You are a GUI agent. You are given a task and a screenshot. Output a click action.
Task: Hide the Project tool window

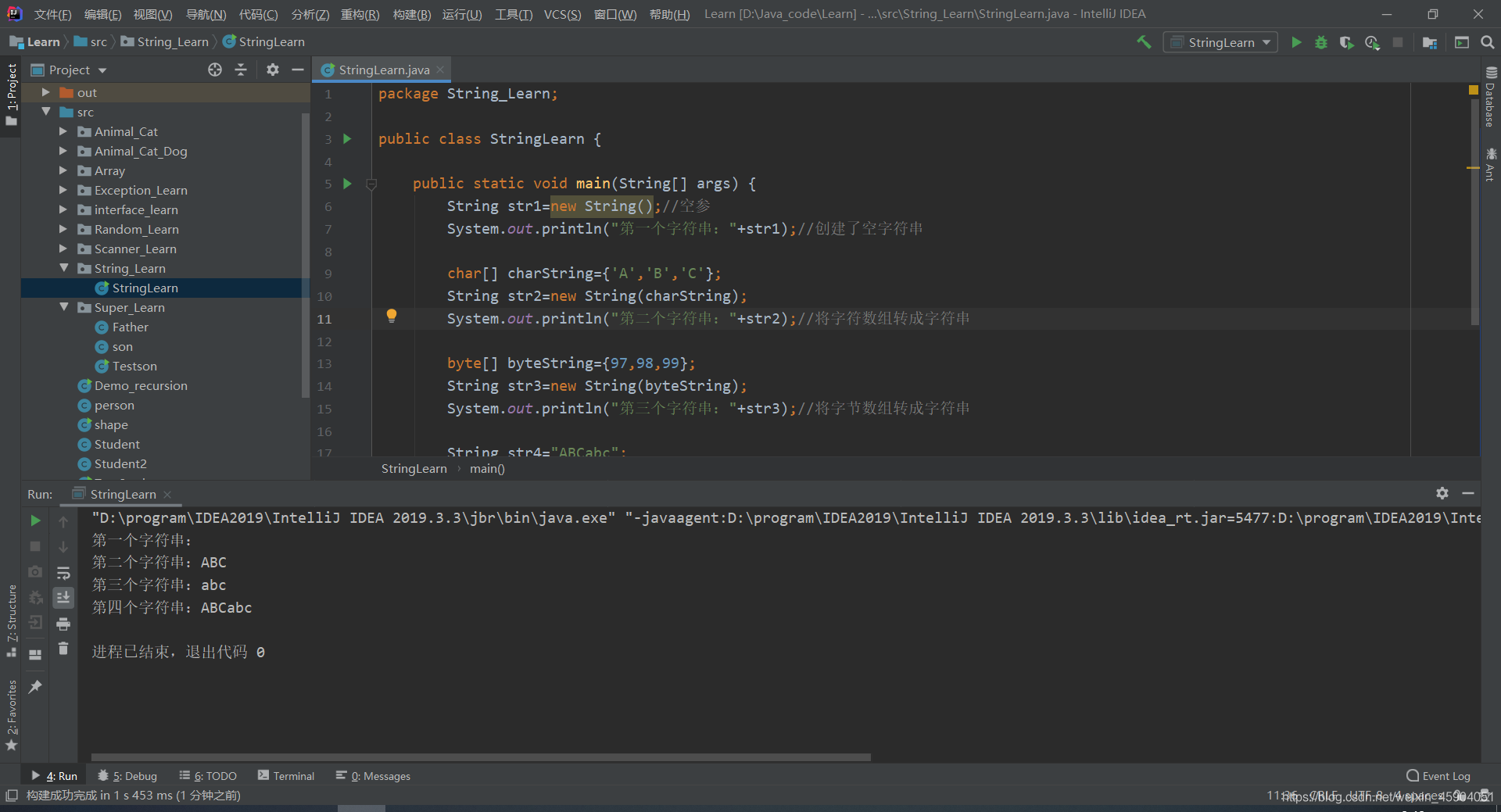click(x=298, y=70)
